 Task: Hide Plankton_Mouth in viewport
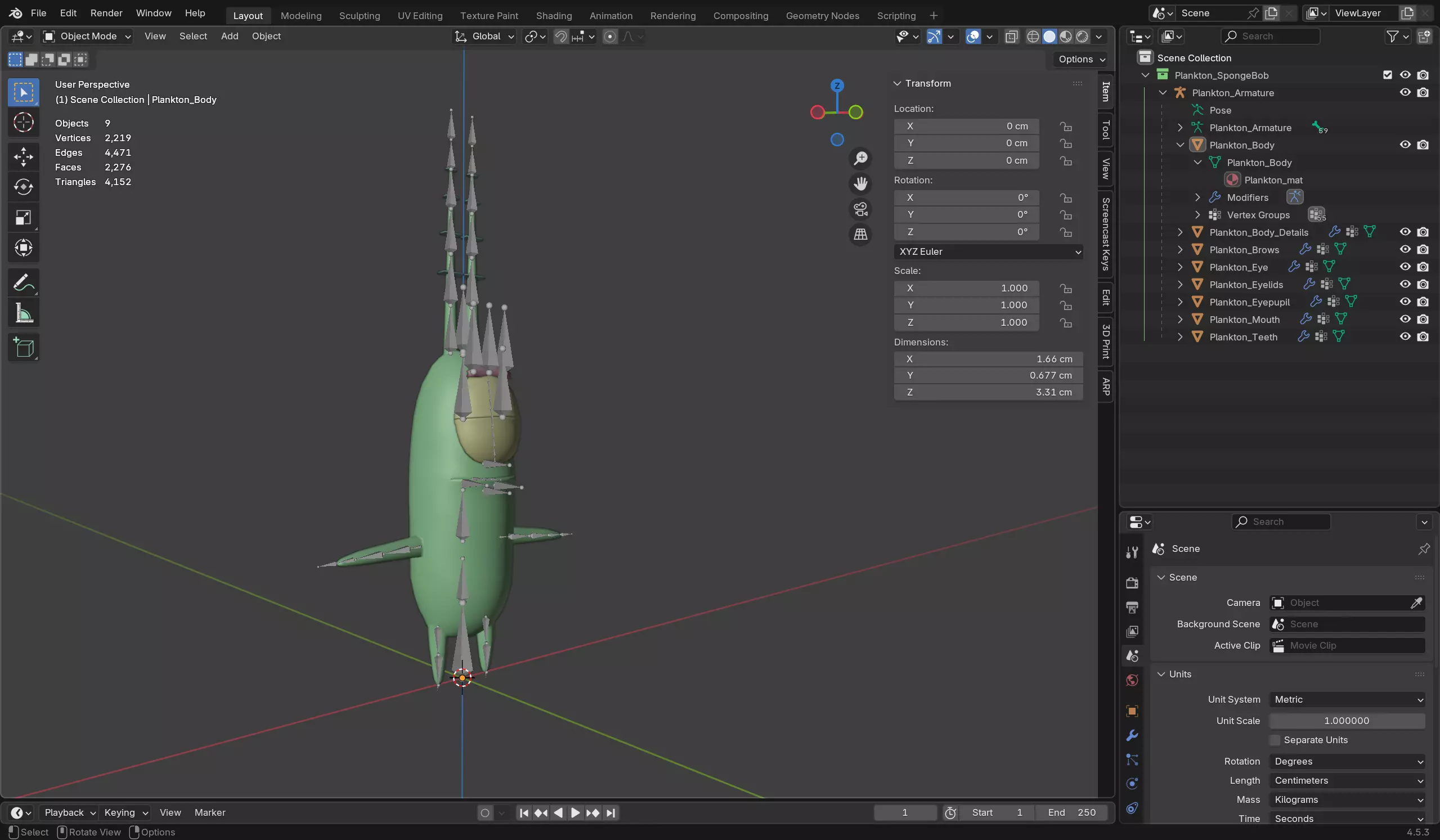click(1405, 320)
